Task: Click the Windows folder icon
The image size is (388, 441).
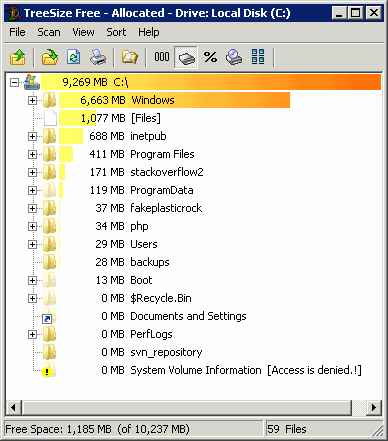Action: point(49,100)
